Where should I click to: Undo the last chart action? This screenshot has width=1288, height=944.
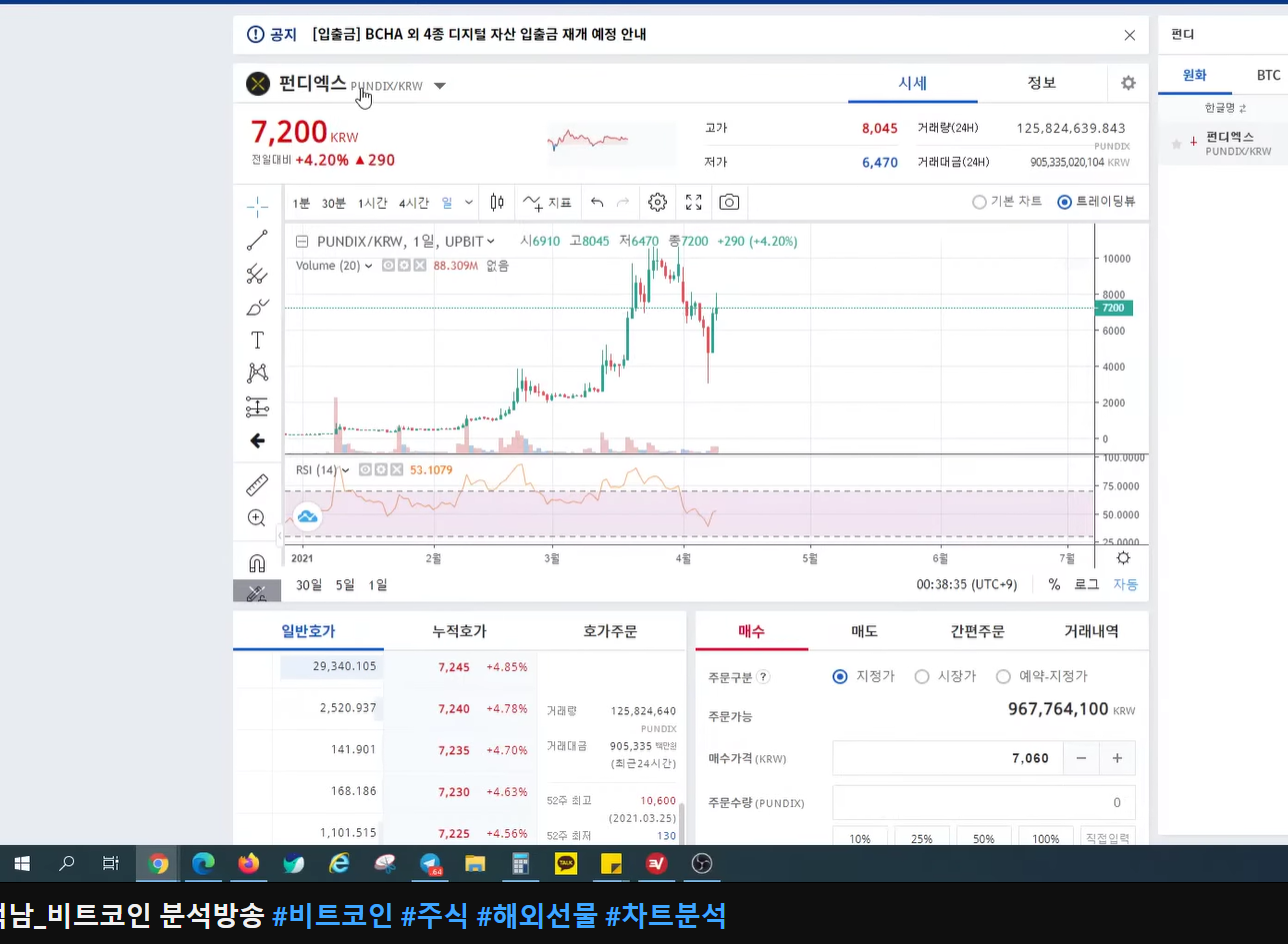(x=597, y=202)
